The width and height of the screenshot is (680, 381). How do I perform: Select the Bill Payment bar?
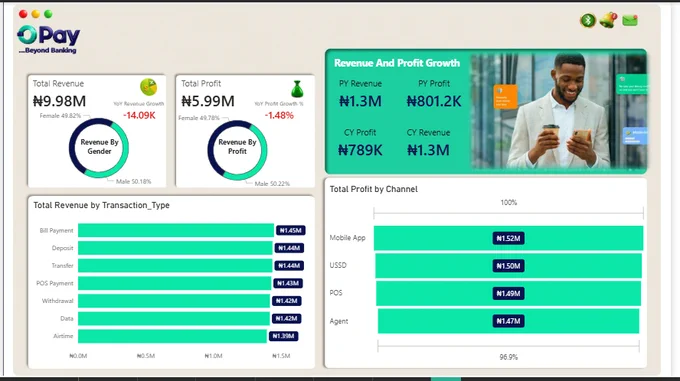[x=176, y=230]
